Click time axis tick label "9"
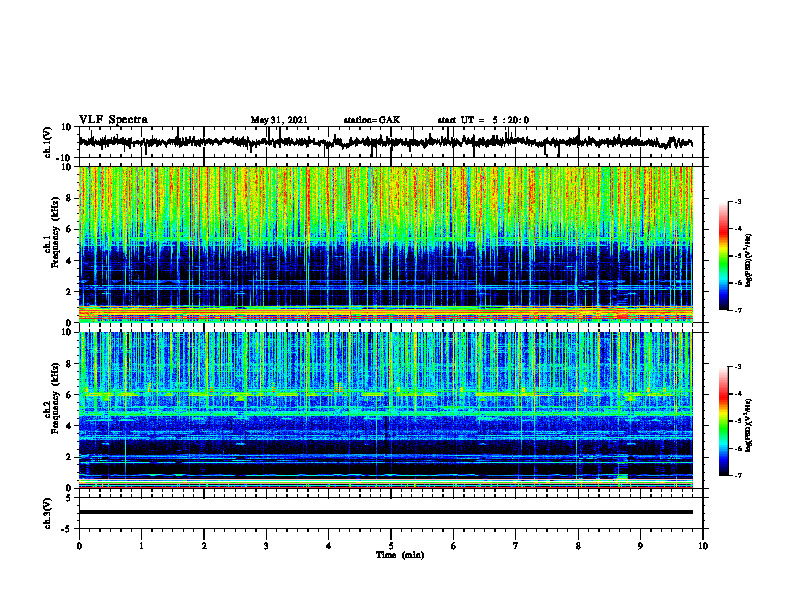The width and height of the screenshot is (792, 612). 640,546
